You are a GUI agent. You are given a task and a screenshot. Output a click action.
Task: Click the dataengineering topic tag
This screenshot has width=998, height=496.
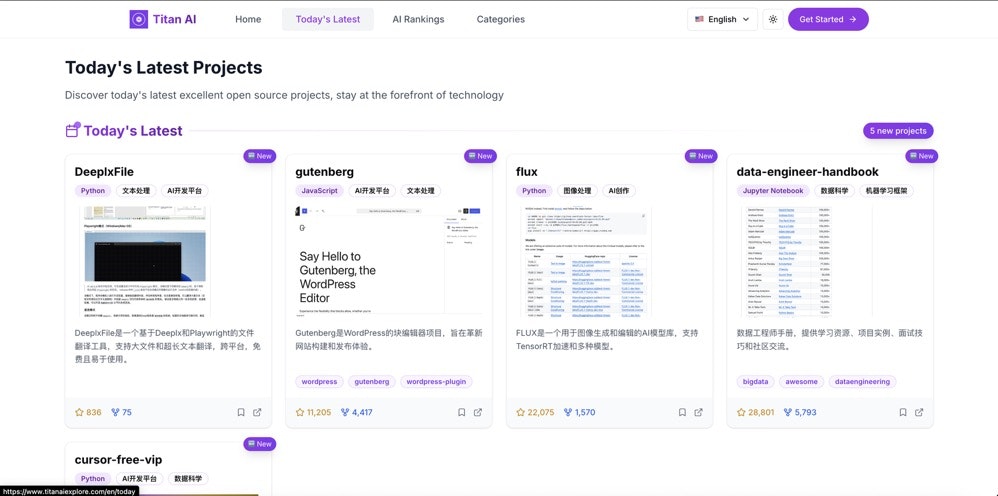click(x=863, y=382)
